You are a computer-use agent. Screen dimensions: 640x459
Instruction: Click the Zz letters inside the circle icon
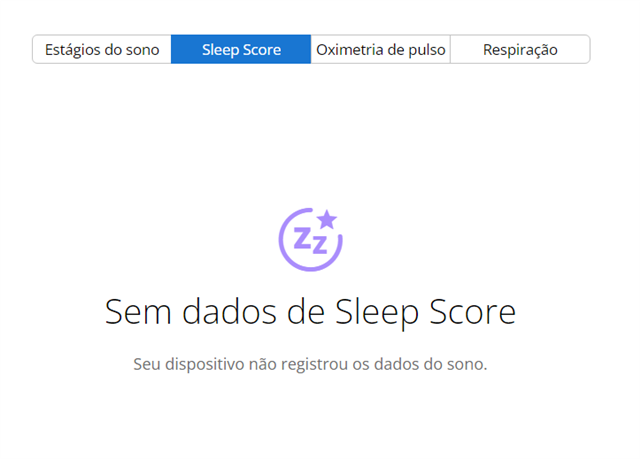311,241
